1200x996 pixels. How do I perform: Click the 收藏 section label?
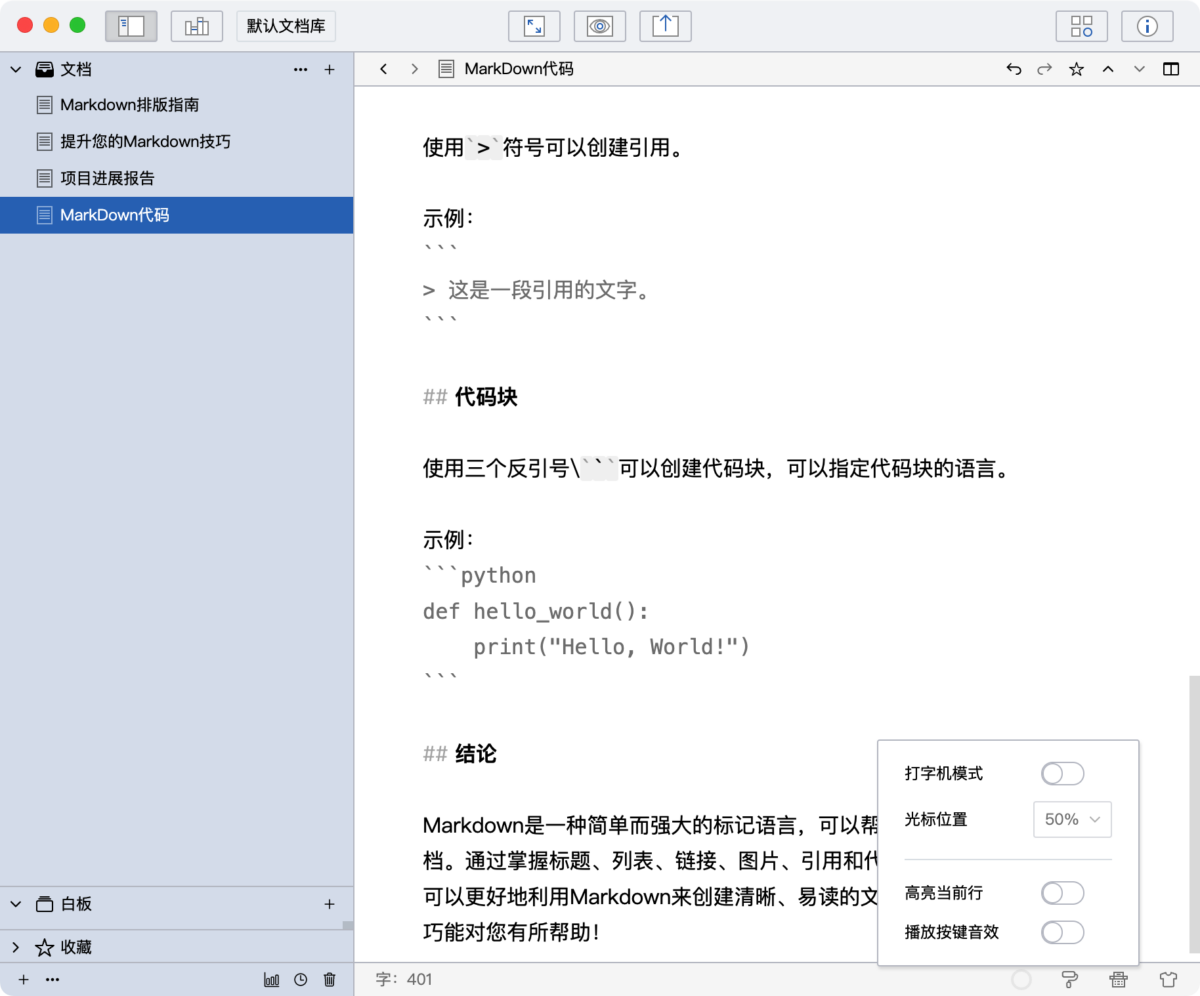77,947
